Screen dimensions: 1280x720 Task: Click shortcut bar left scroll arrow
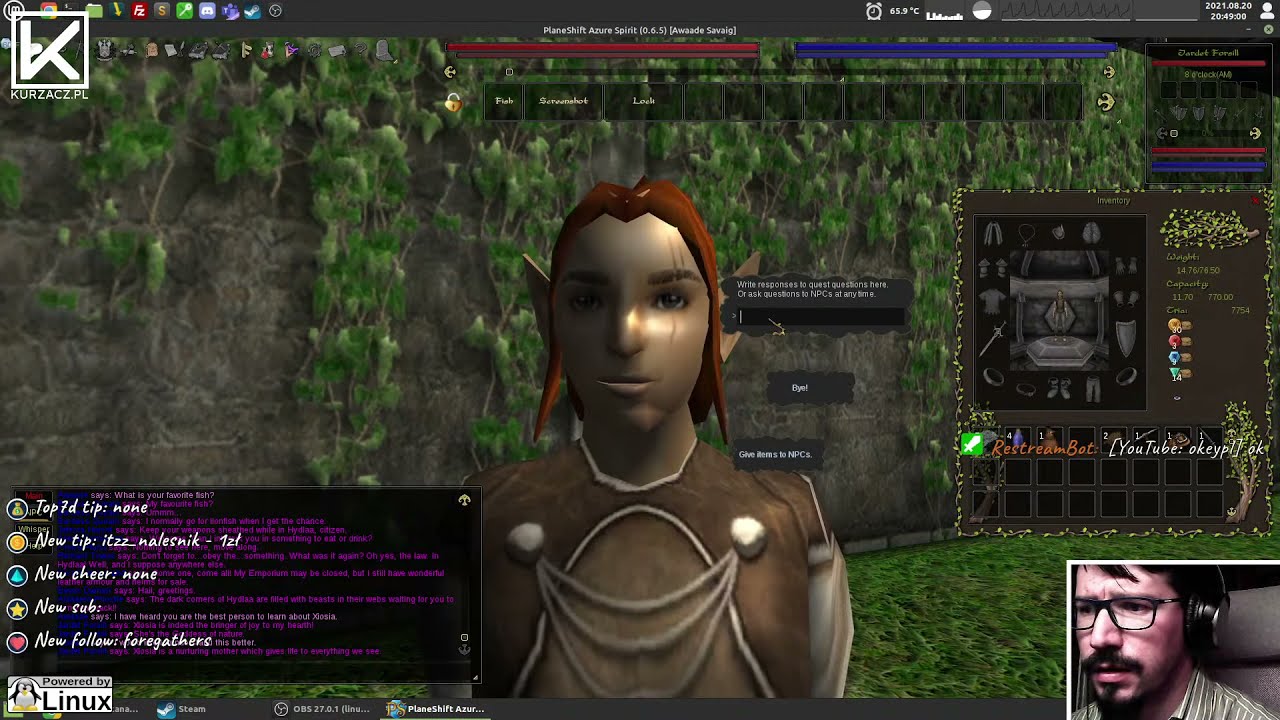(450, 72)
